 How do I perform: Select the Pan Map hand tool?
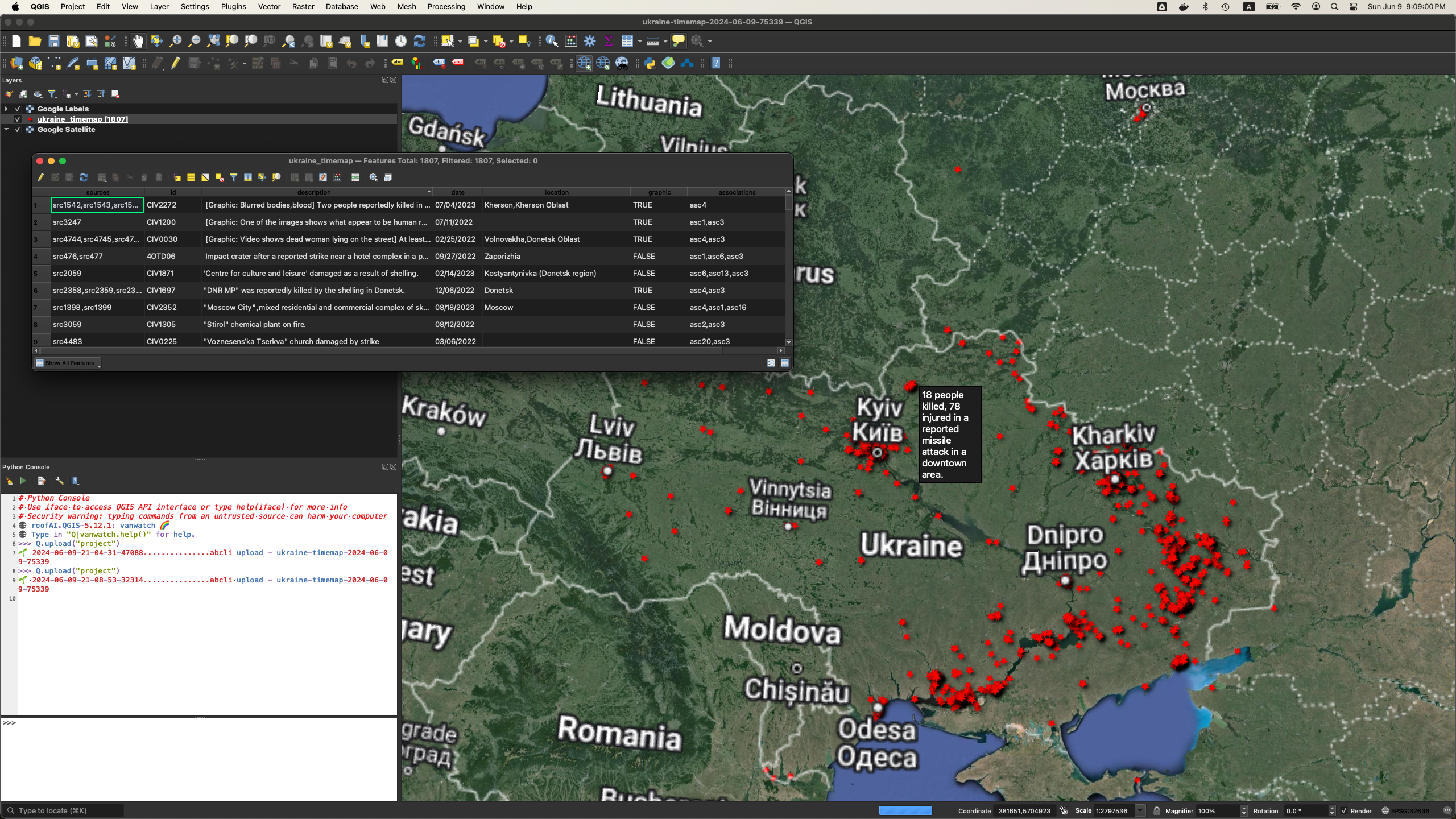tap(138, 41)
